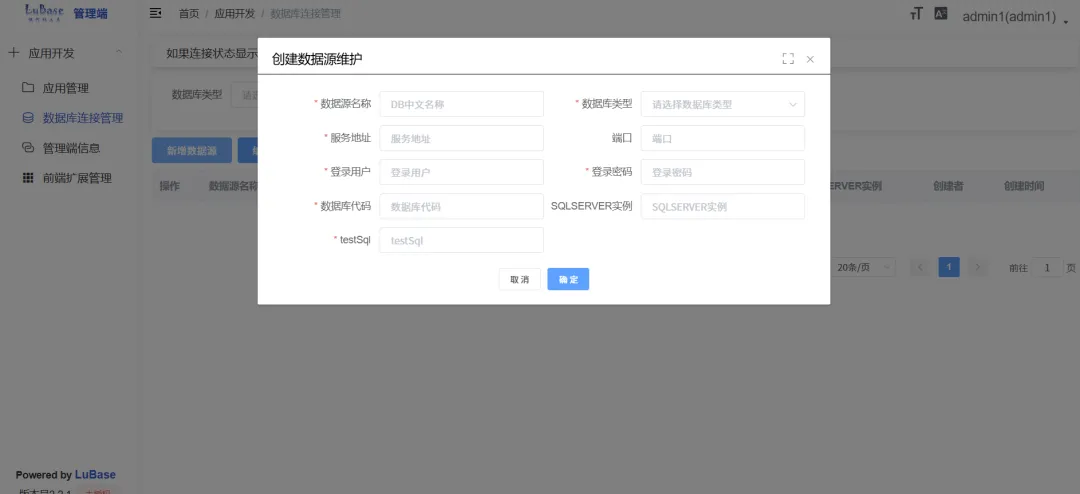Open the 数据库类型 dropdown in dialog

(723, 104)
